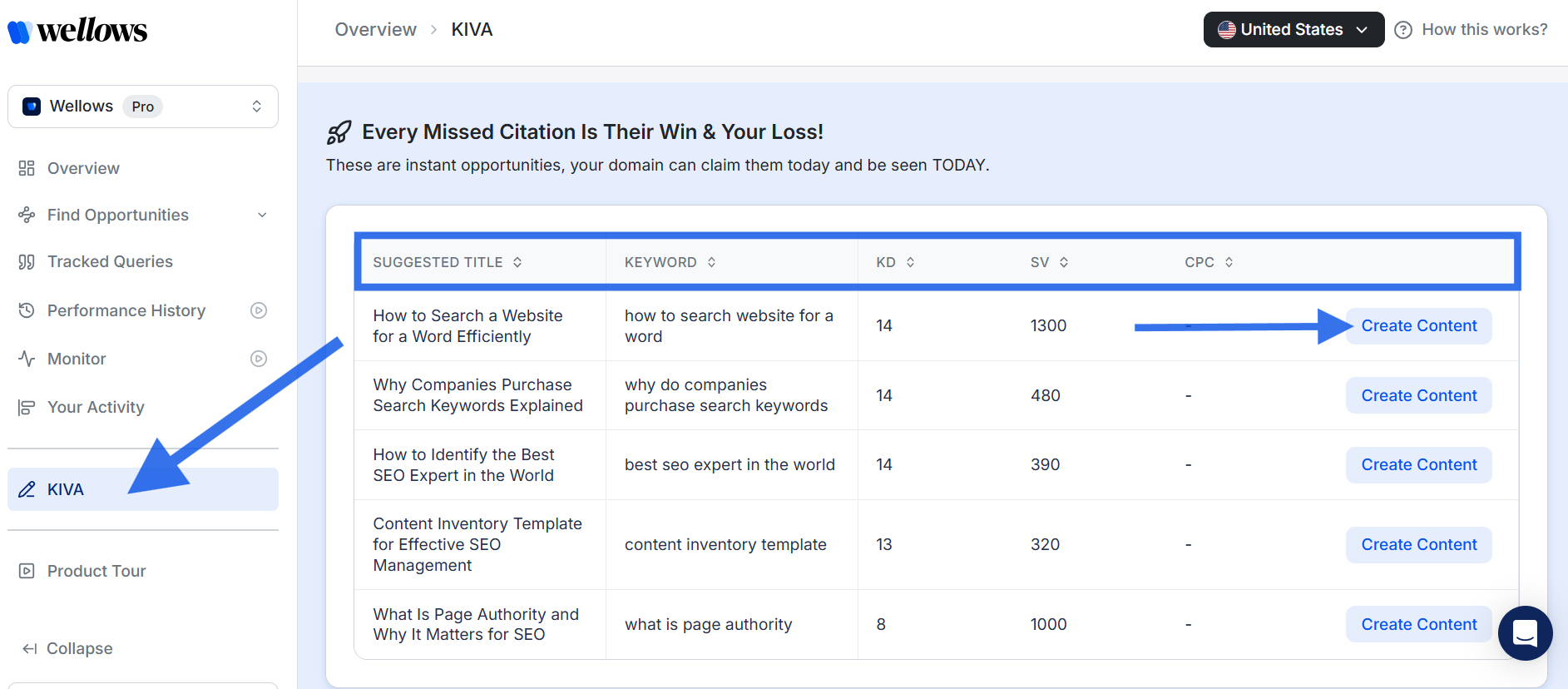Image resolution: width=1568 pixels, height=689 pixels.
Task: Sort table by CPC arrows
Action: tap(1229, 262)
